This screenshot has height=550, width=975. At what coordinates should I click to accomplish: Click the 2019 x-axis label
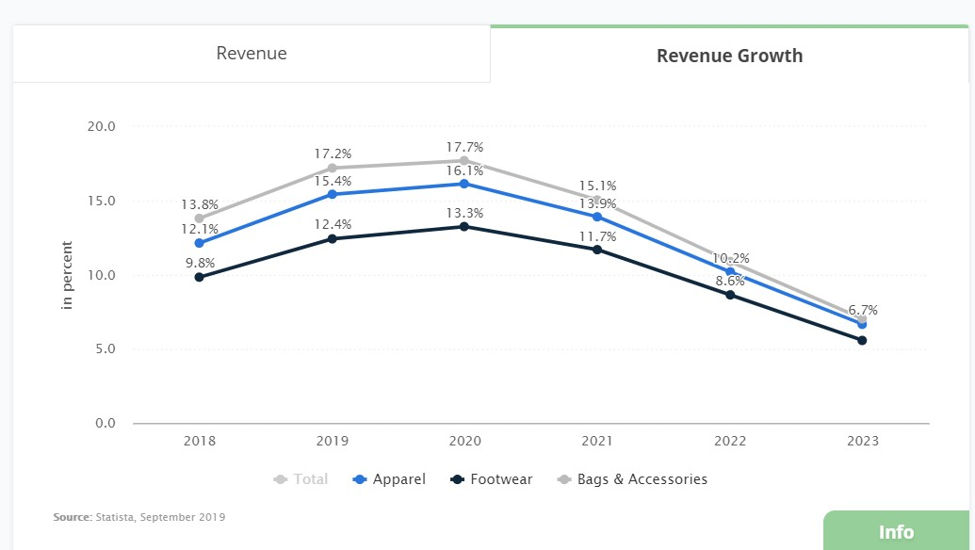coord(332,441)
